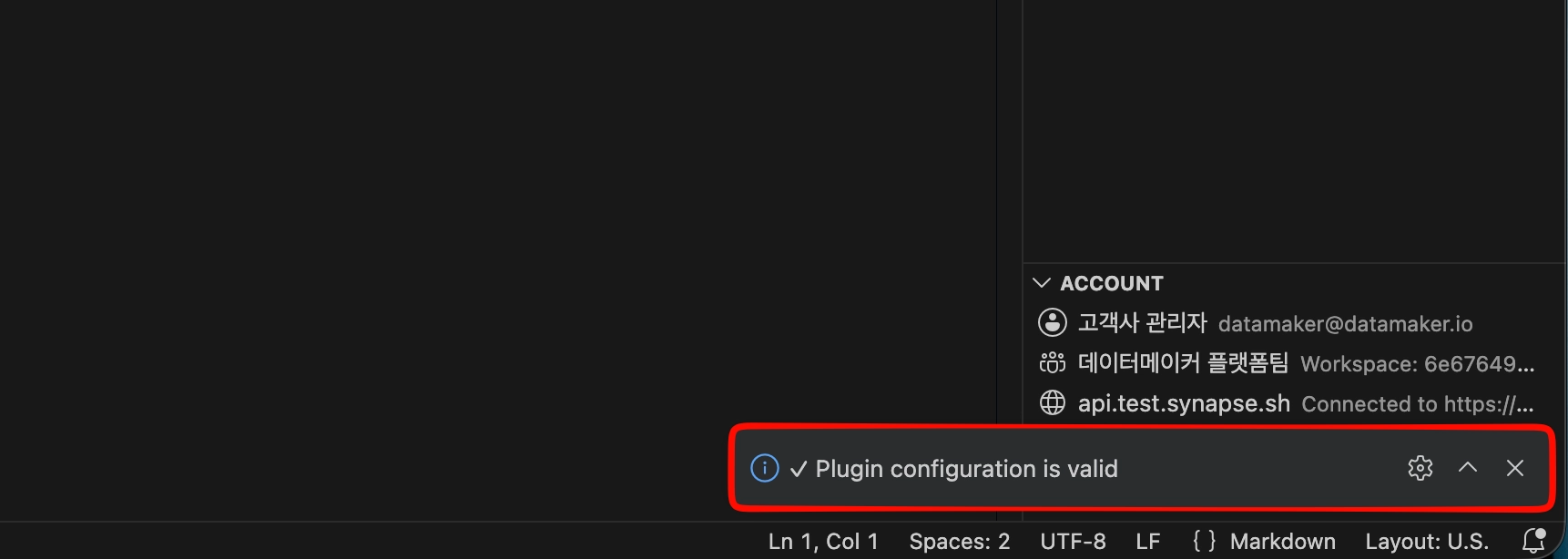Click the curly braces icon by Markdown
This screenshot has width=1568, height=559.
(x=1204, y=541)
